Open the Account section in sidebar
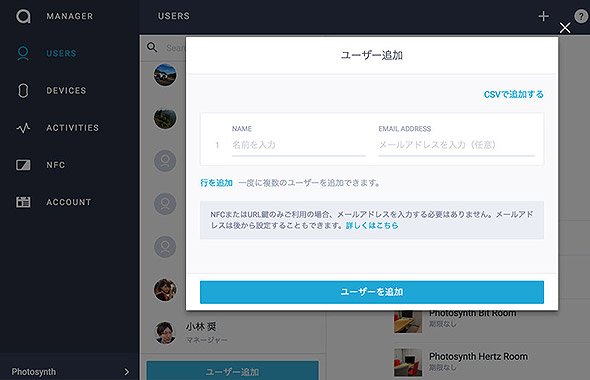The width and height of the screenshot is (590, 380). pos(69,202)
